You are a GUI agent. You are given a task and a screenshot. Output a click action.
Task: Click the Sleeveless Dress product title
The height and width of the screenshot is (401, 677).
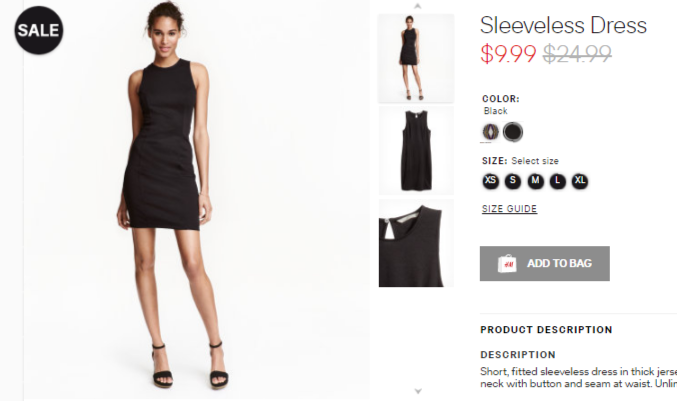click(x=563, y=25)
